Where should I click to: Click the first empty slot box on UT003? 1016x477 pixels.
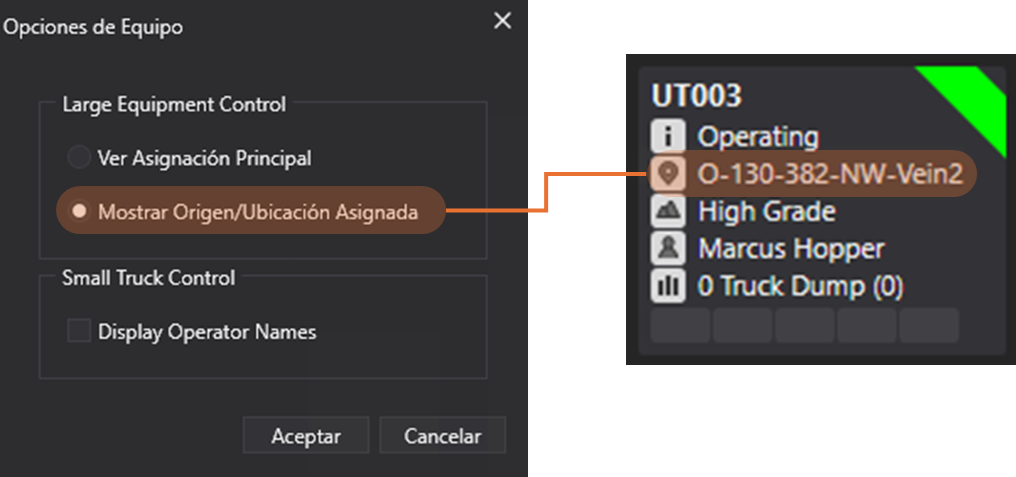[680, 325]
